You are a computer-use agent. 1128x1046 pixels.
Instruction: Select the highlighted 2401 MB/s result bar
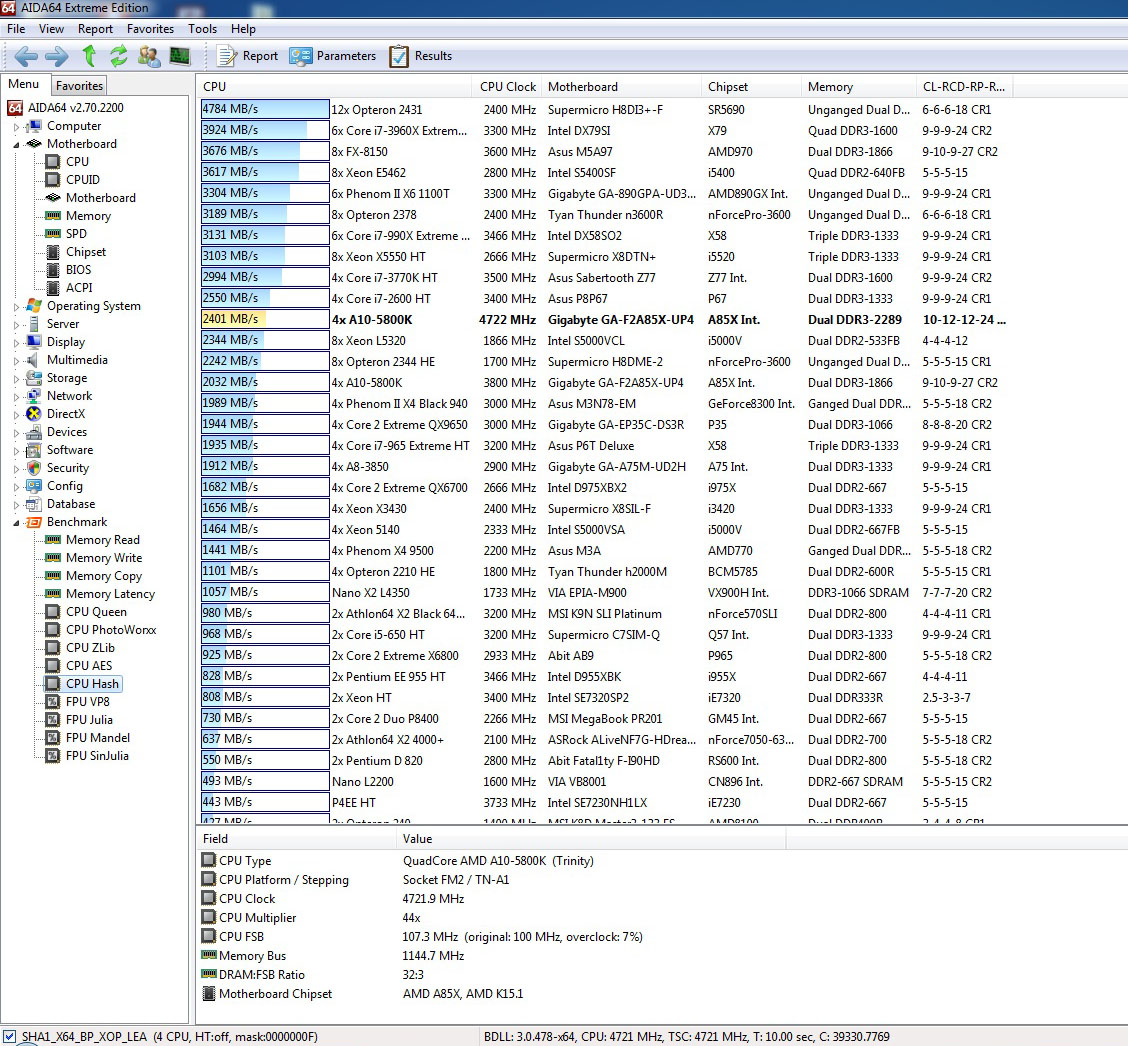click(x=265, y=319)
